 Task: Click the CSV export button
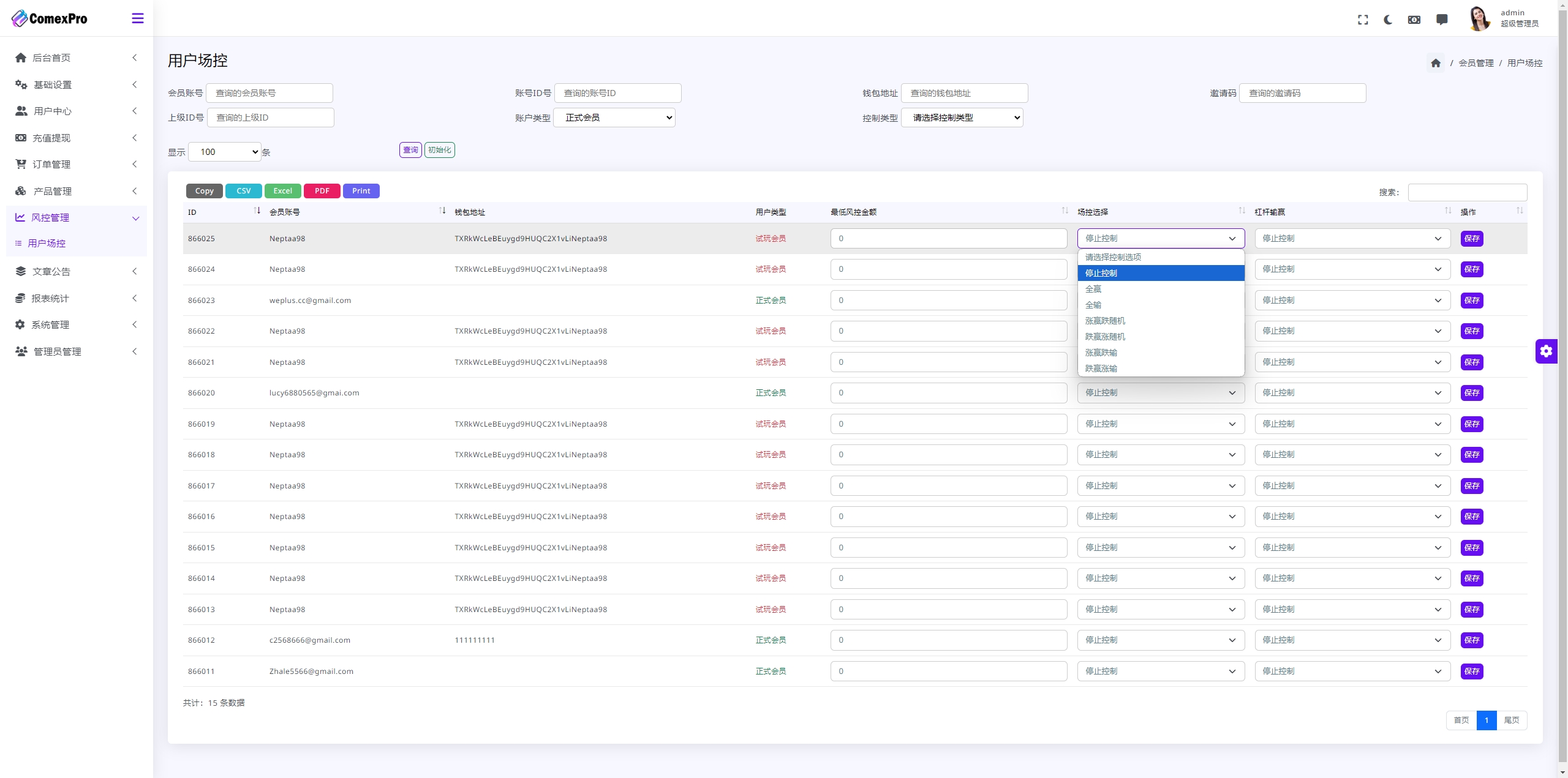click(243, 190)
